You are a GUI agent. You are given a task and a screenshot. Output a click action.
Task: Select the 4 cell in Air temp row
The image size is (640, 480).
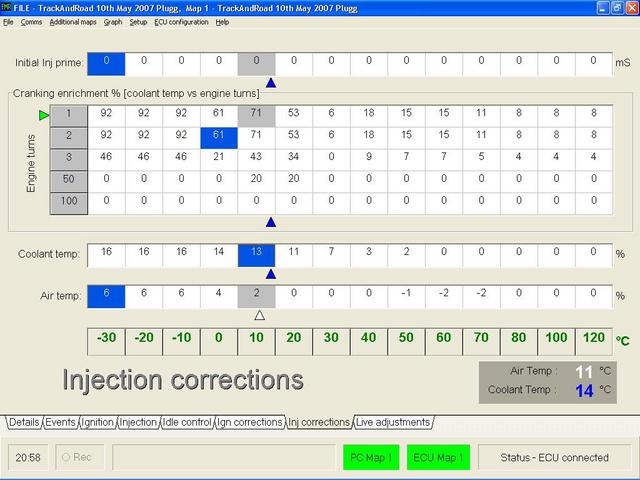219,297
